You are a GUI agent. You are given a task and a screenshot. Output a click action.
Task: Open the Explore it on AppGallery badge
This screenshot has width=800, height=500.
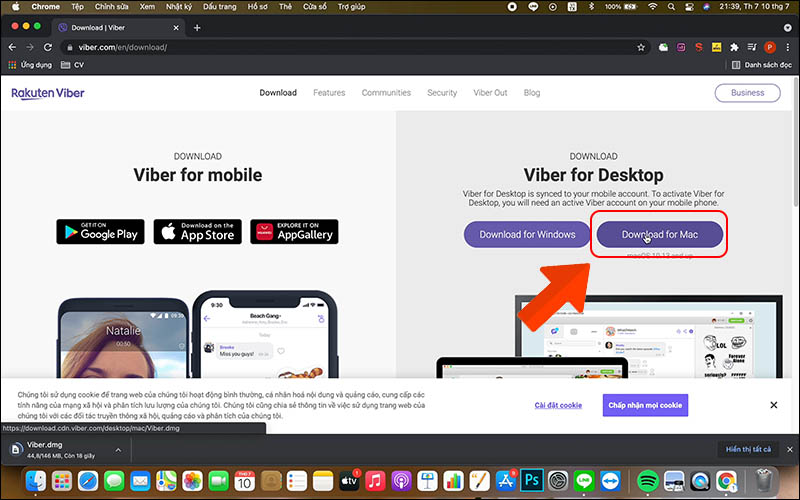[x=294, y=232]
